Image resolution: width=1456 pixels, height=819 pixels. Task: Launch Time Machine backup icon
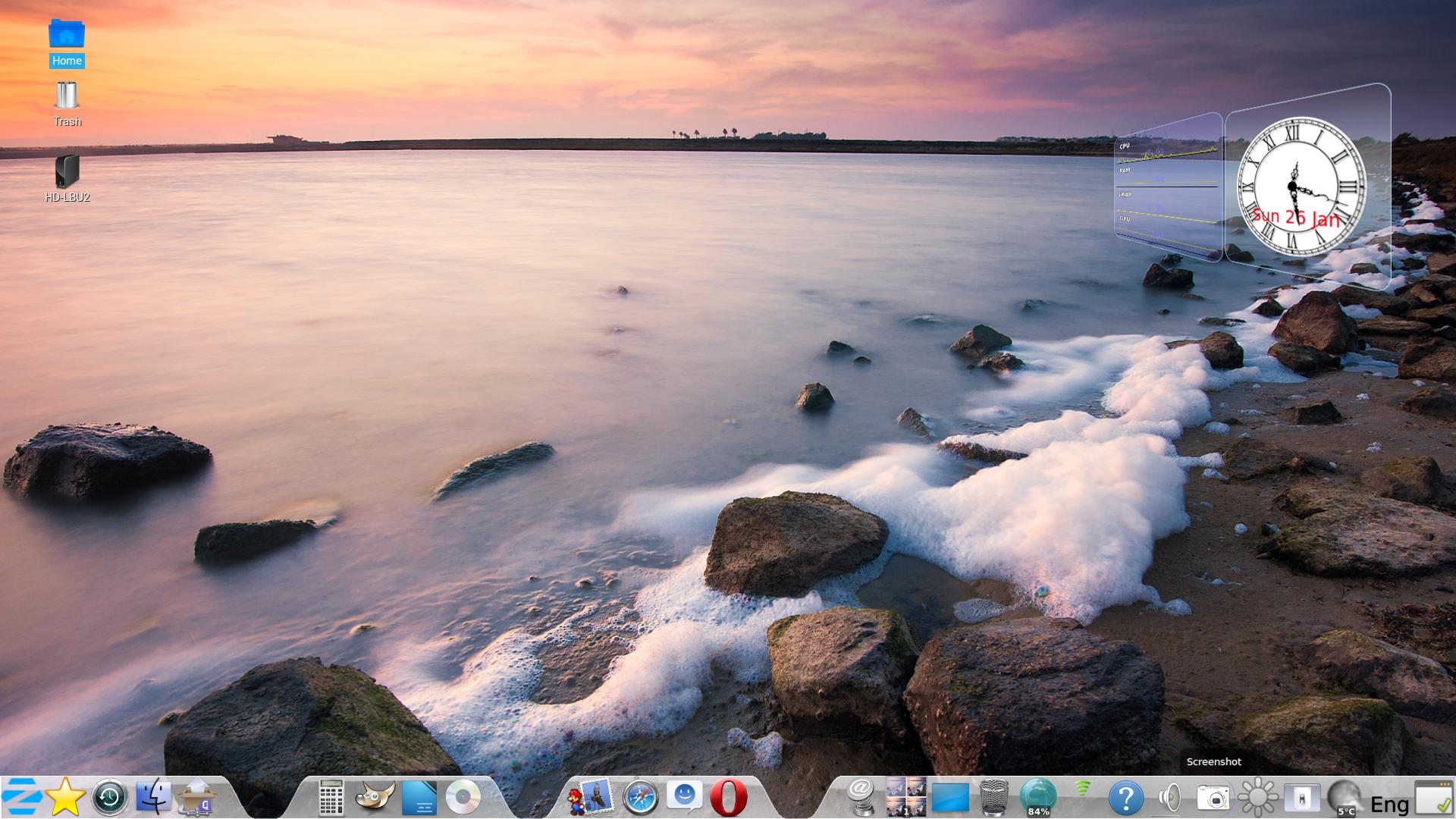[x=109, y=798]
